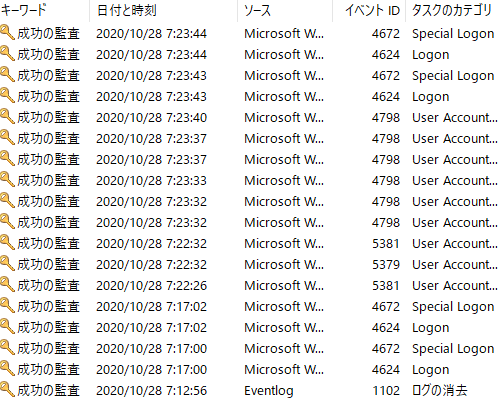Click key icon of 7:17:02 Special Logon row
This screenshot has width=502, height=407.
7,306
